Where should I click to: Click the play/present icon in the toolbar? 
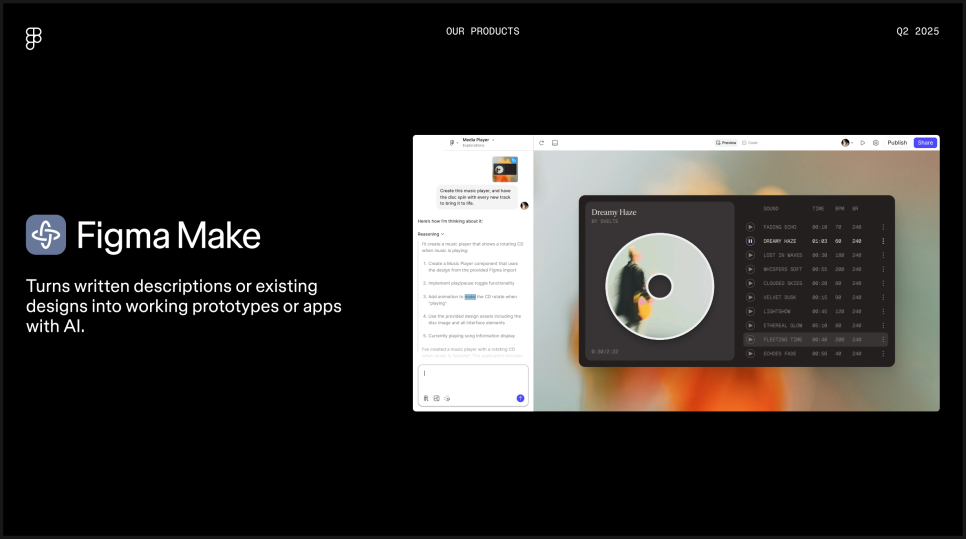coord(862,143)
